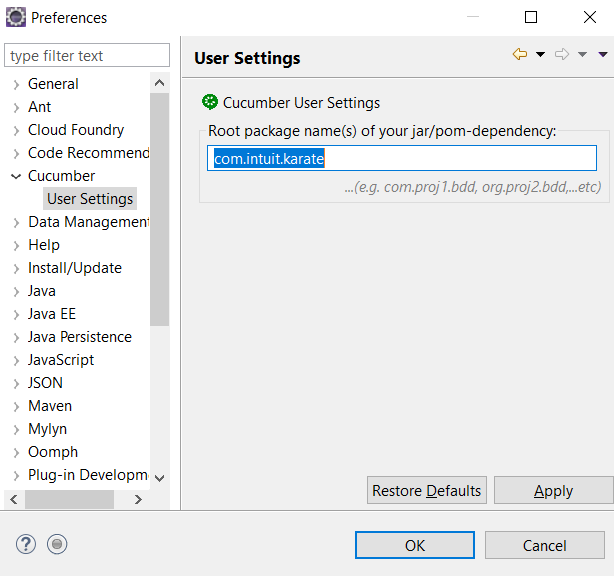Confirm with the OK button

tap(415, 545)
